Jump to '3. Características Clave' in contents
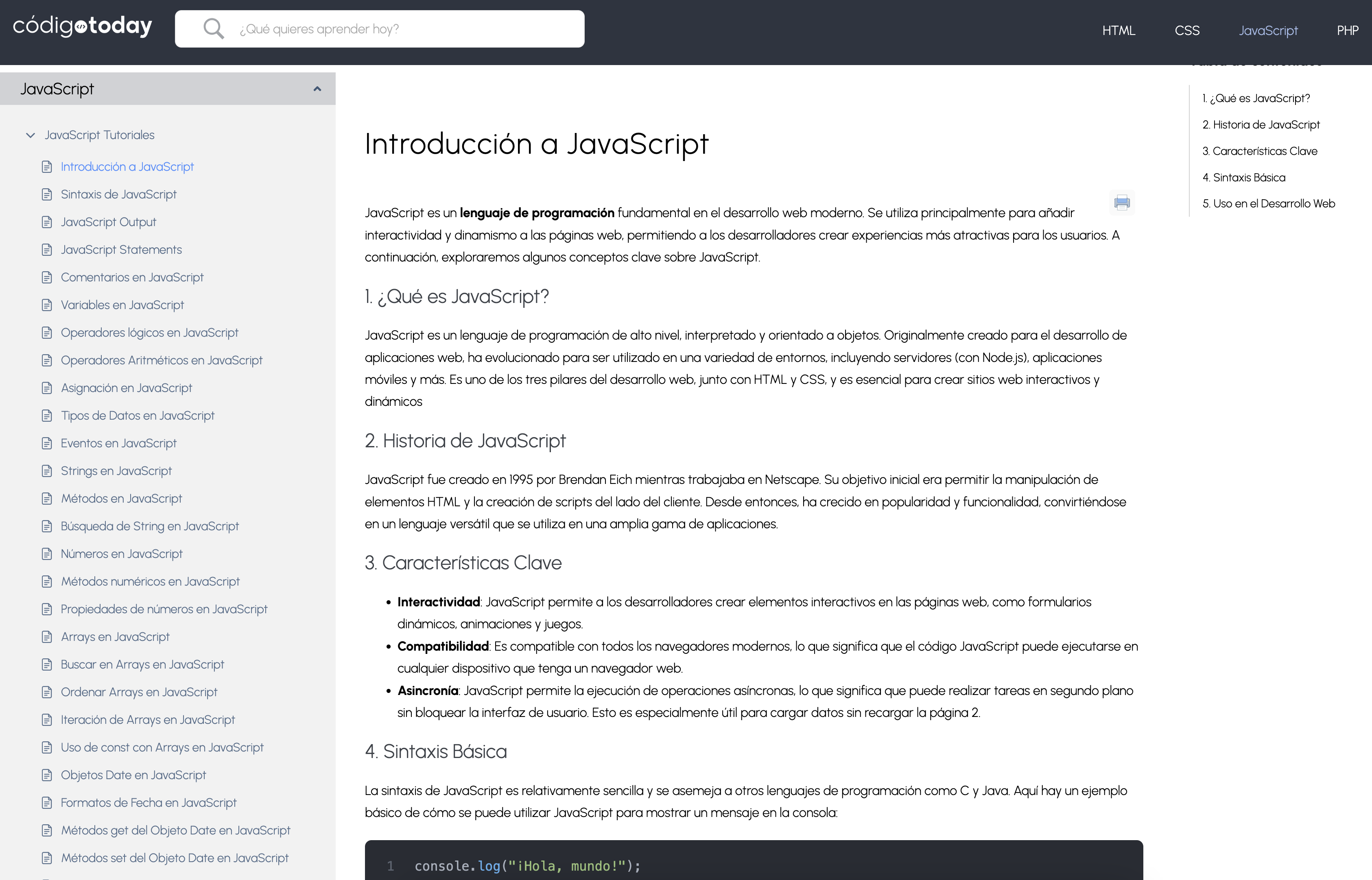The width and height of the screenshot is (1372, 880). coord(1260,151)
